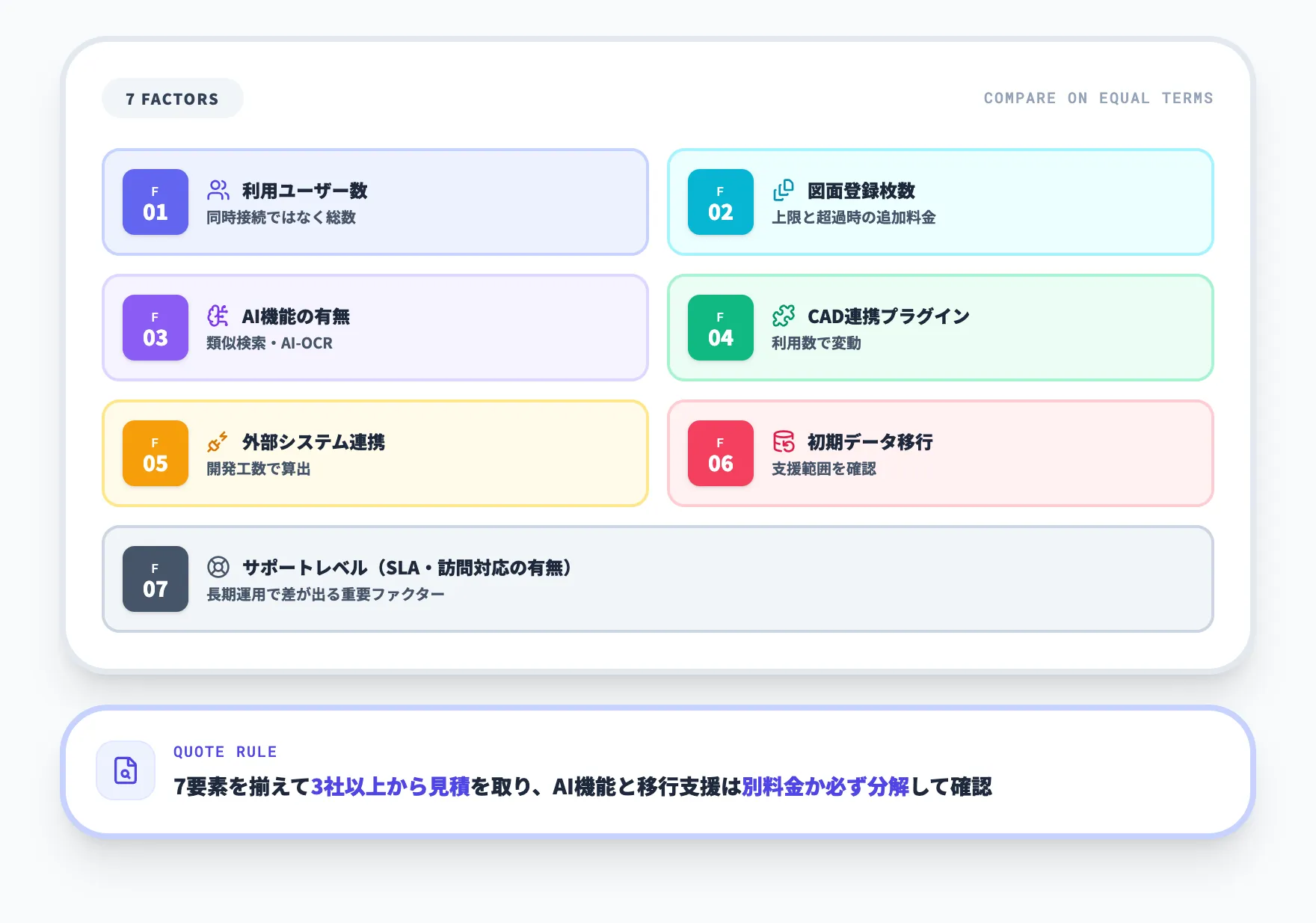1316x923 pixels.
Task: Toggle the F 01 badge on the users card
Action: (155, 202)
